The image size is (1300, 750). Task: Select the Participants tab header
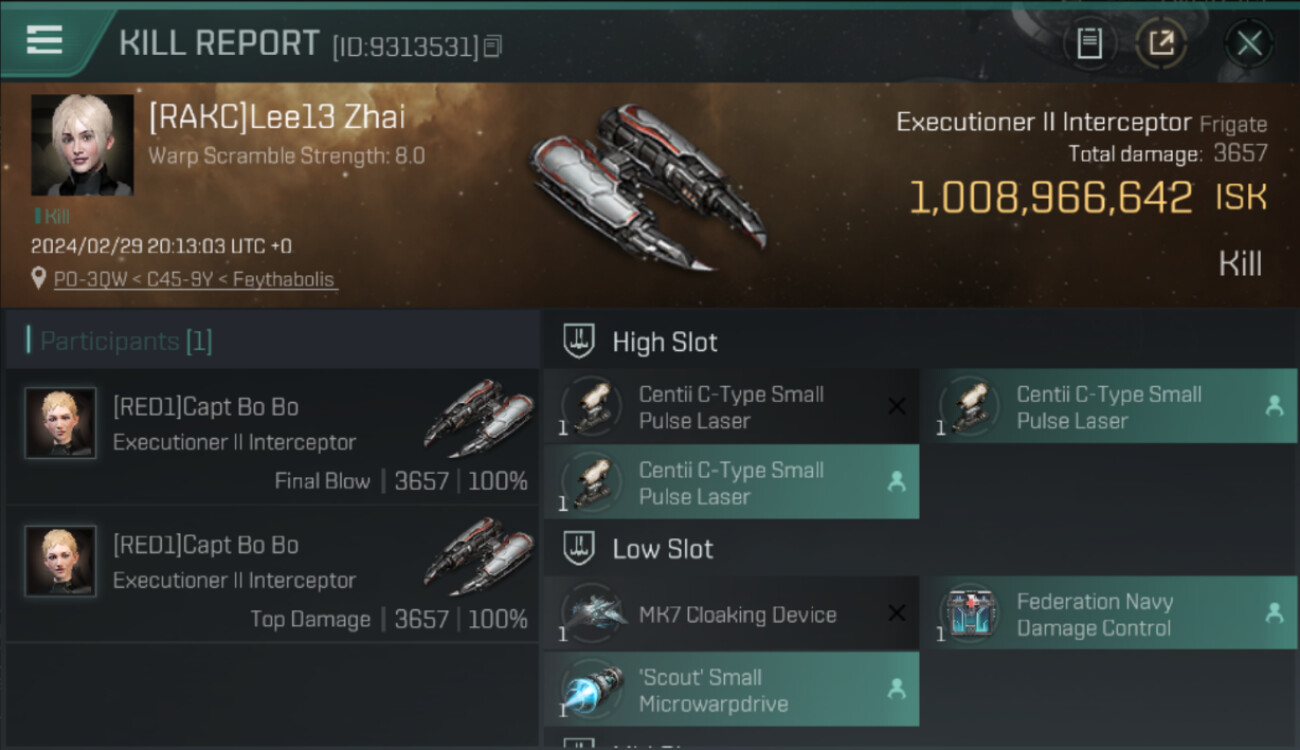coord(125,341)
